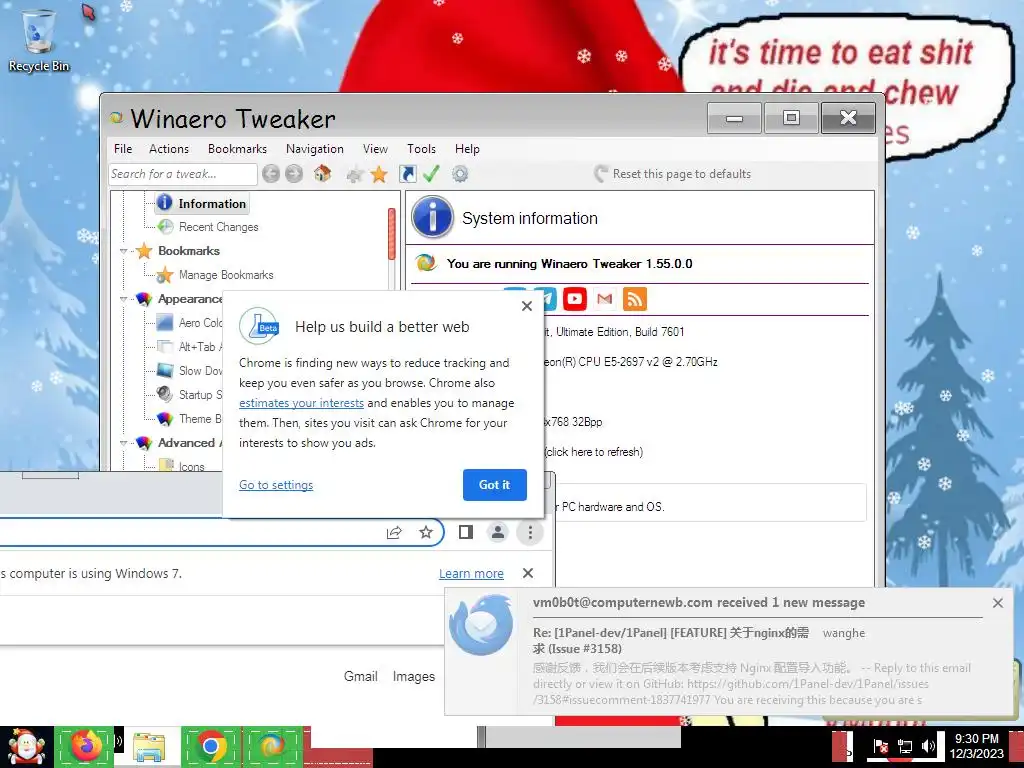Open the Recycle Bin on desktop
Image resolution: width=1024 pixels, height=768 pixels.
point(38,40)
